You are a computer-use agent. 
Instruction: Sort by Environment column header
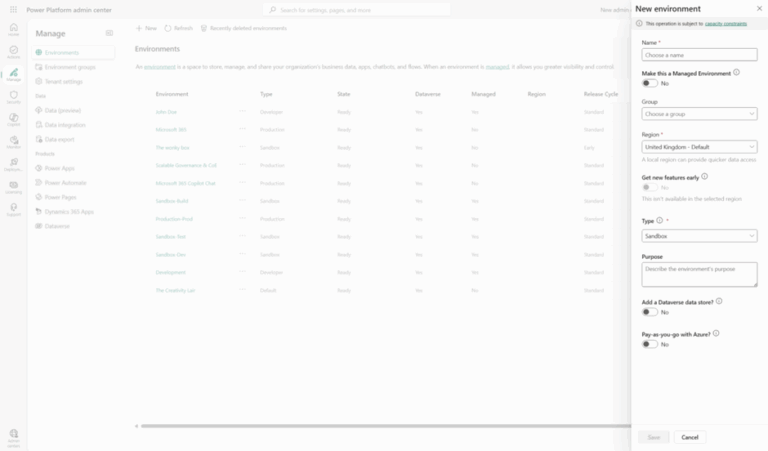[x=172, y=94]
